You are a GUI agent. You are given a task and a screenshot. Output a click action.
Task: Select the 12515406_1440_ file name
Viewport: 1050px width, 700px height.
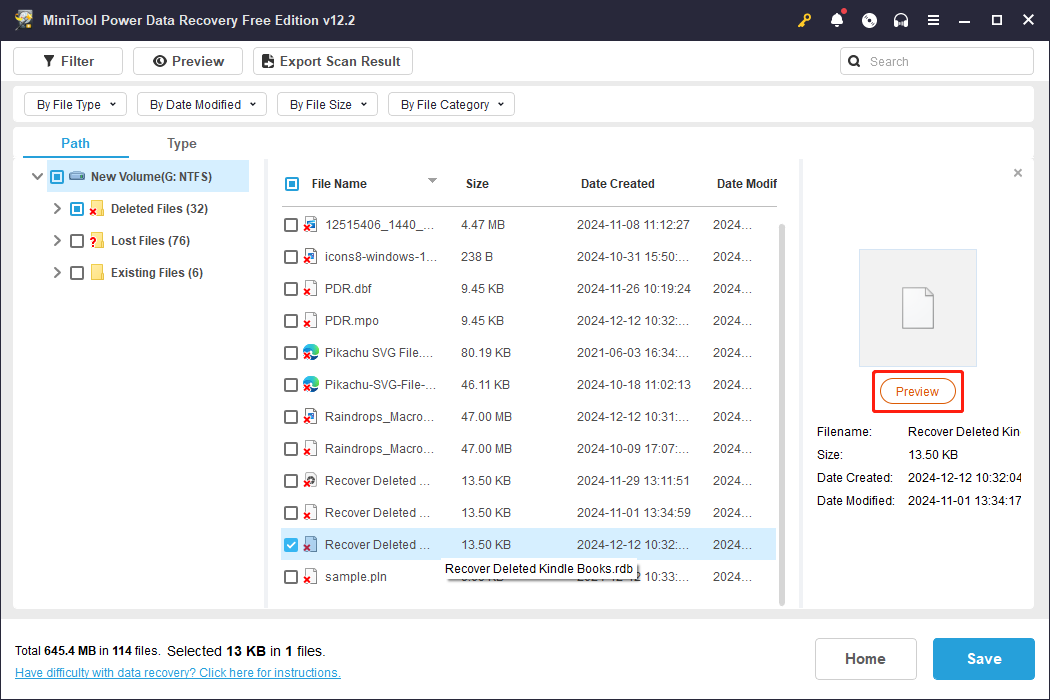tap(379, 224)
